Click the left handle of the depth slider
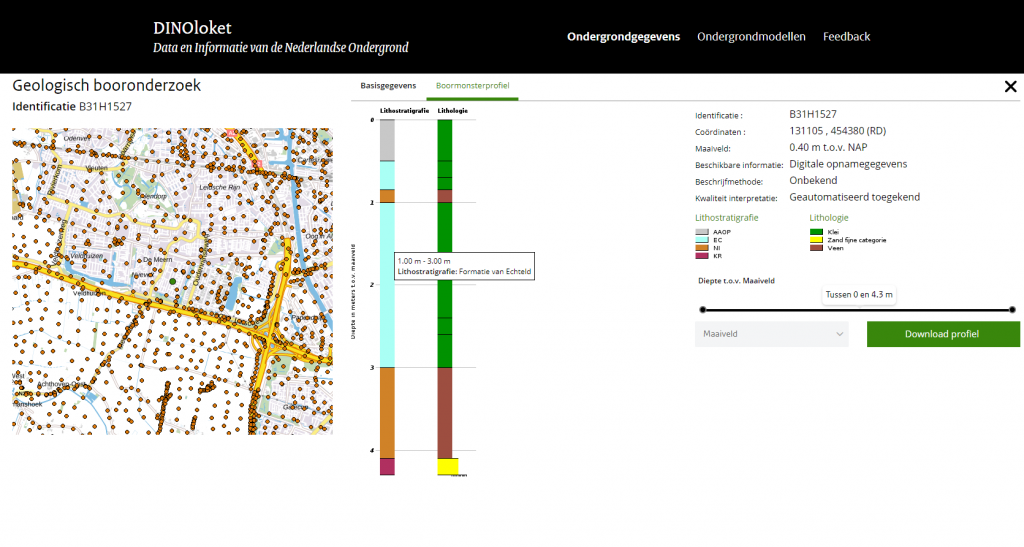1024x547 pixels. (702, 310)
